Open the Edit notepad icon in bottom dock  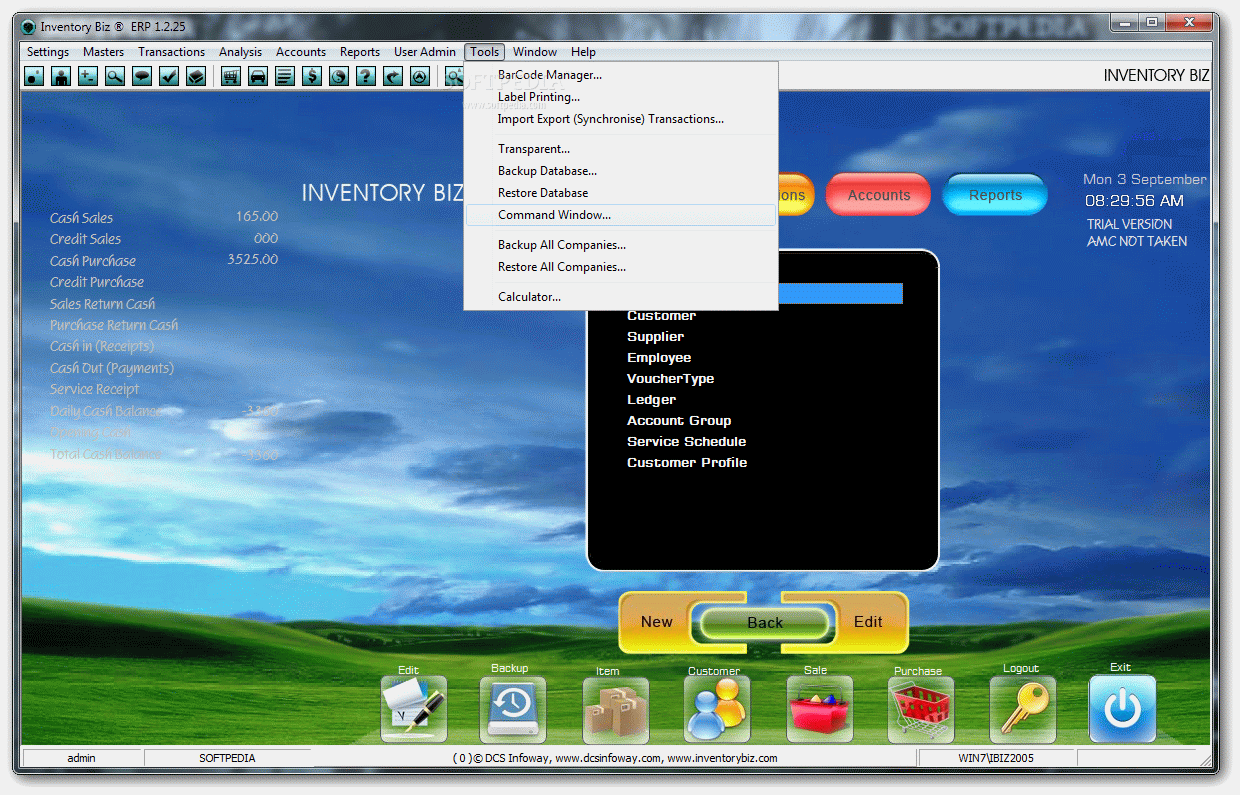pyautogui.click(x=414, y=709)
